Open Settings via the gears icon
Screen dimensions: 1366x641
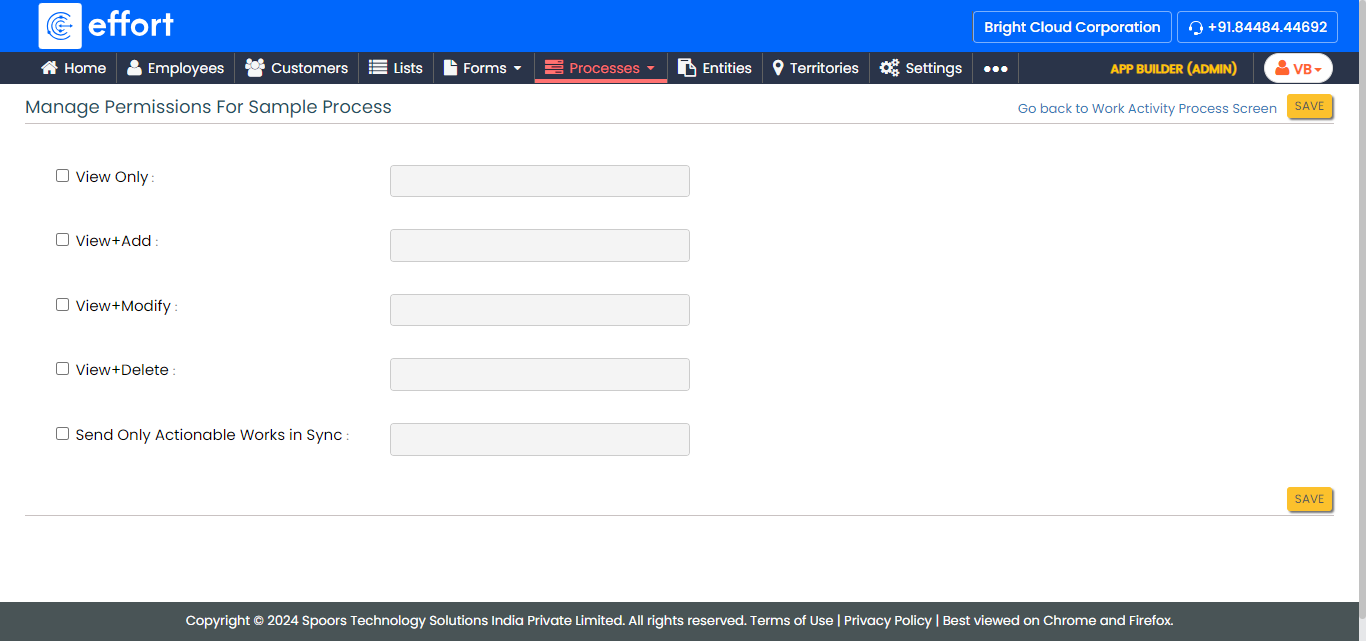(889, 68)
